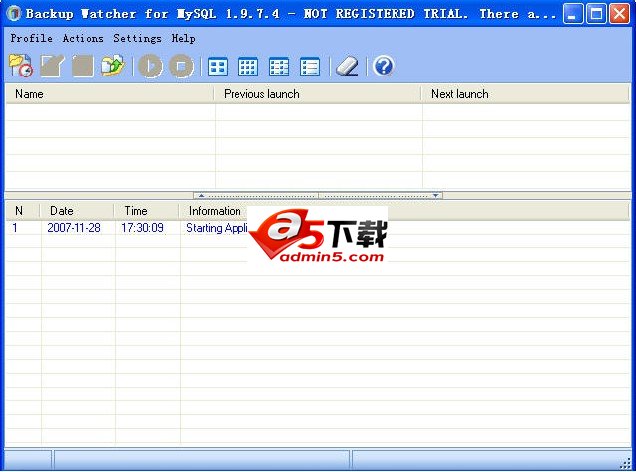Click the application icon in title bar
The height and width of the screenshot is (472, 636).
14,13
